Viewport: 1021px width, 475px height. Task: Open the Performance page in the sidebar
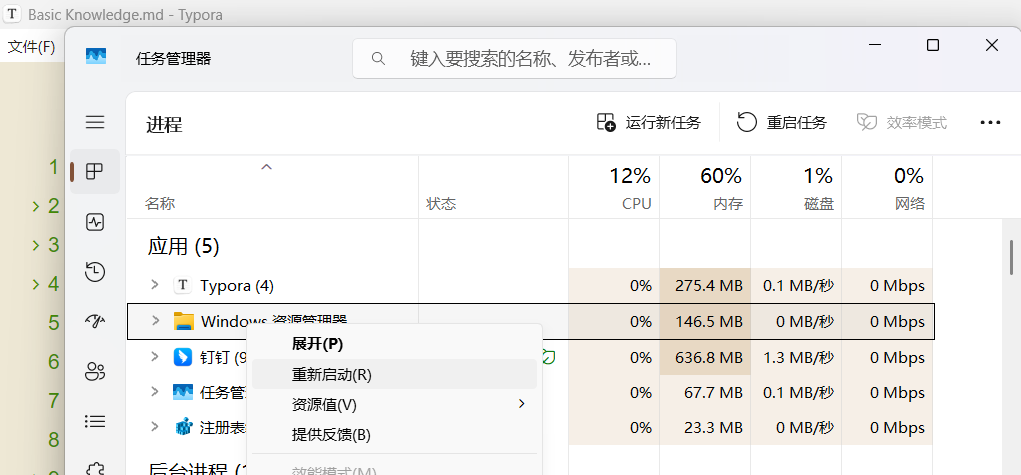point(95,222)
